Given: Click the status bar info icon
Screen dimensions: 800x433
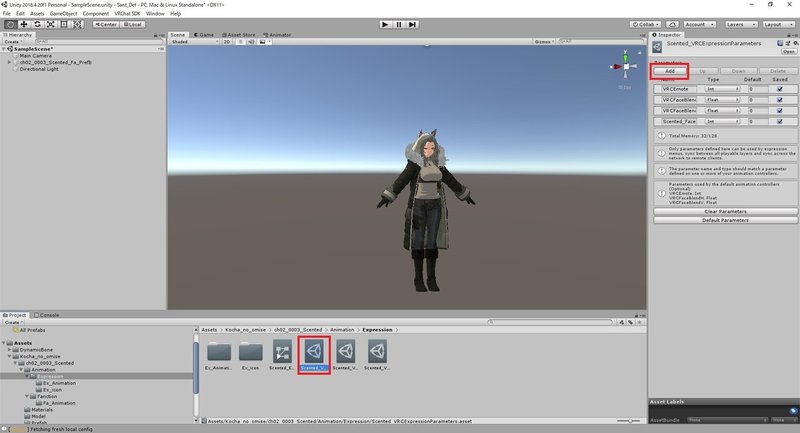Looking at the screenshot, I should [x=5, y=429].
